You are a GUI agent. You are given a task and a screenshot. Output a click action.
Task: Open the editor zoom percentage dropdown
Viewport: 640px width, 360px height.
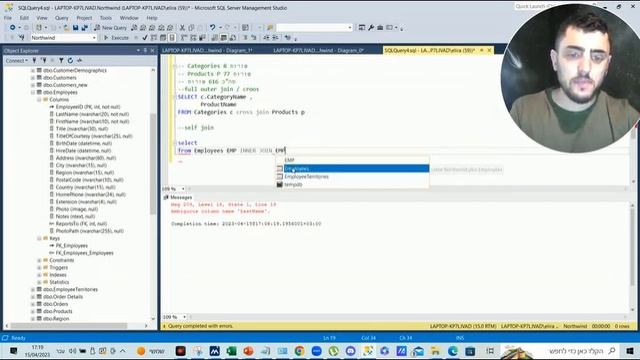click(x=183, y=189)
